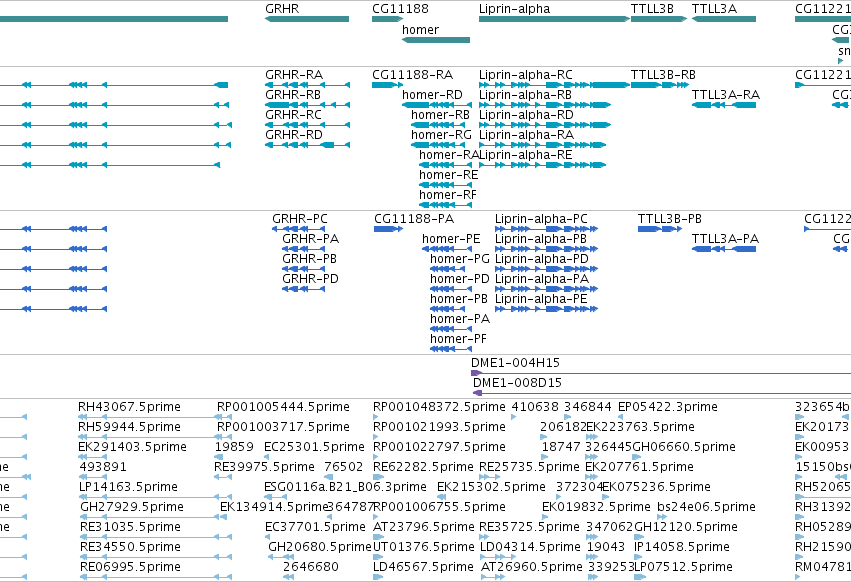Select transcript GRHR-RC
This screenshot has height=582, width=851.
(307, 125)
